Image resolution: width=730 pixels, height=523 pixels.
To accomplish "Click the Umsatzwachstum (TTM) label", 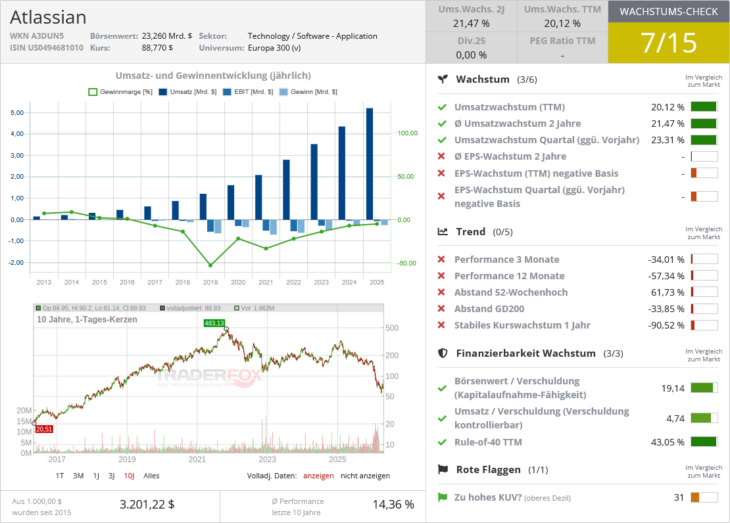I will [510, 107].
